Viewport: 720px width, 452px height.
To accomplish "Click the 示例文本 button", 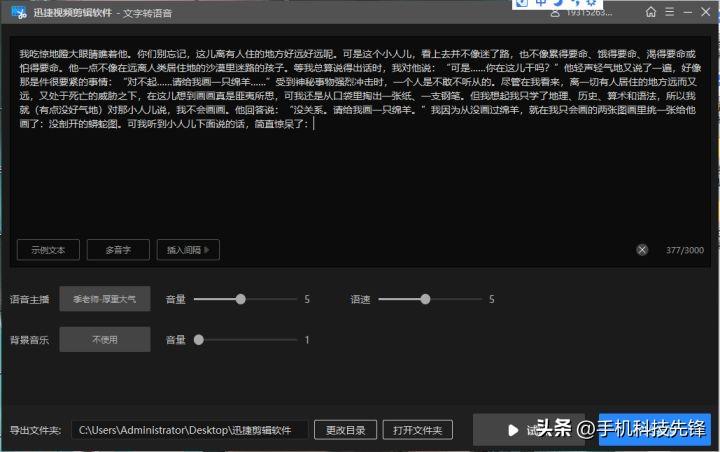I will (x=48, y=250).
